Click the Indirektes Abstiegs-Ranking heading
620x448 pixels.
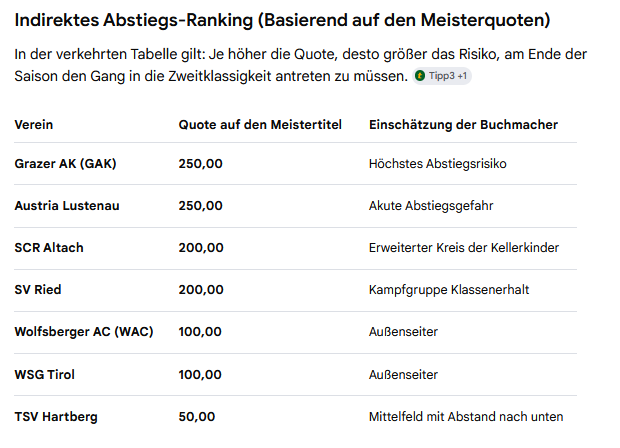(282, 20)
